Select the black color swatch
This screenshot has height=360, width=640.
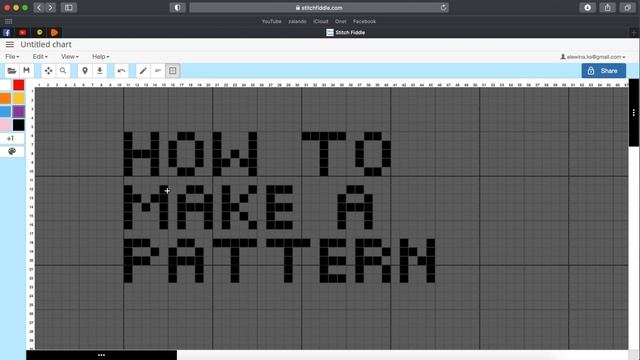[x=18, y=125]
